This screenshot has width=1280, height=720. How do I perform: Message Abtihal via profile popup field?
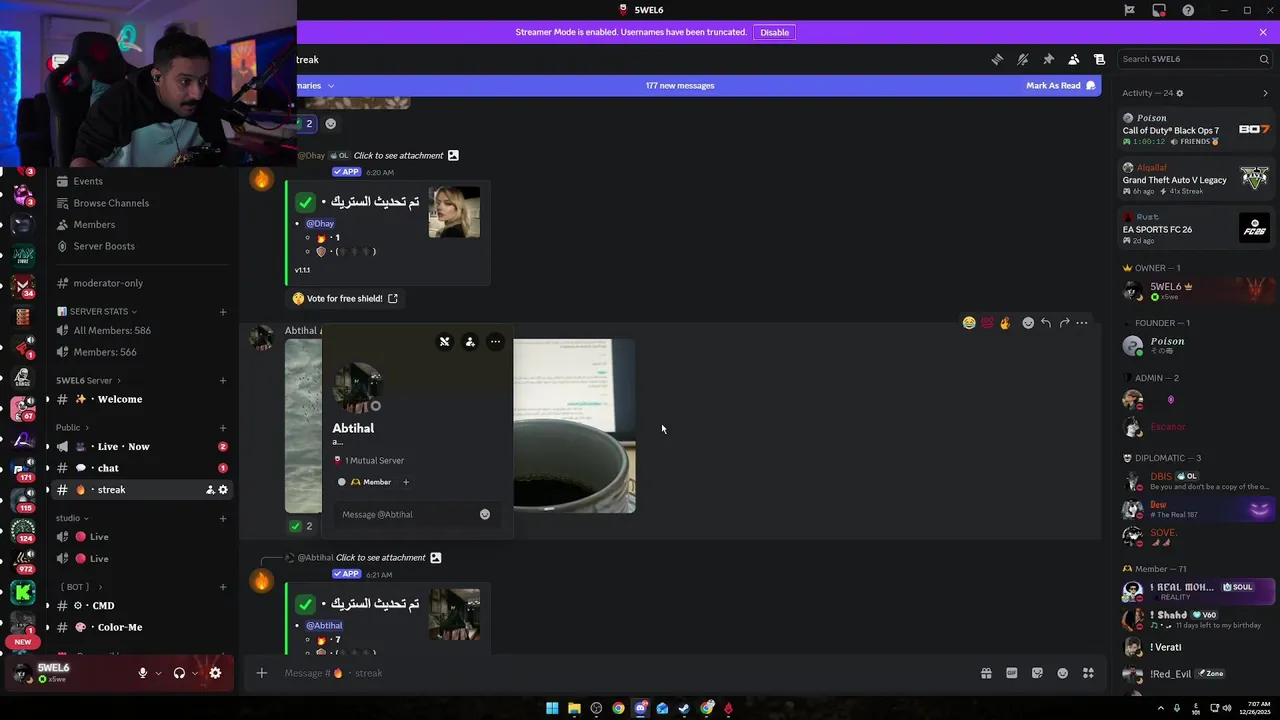[x=405, y=514]
